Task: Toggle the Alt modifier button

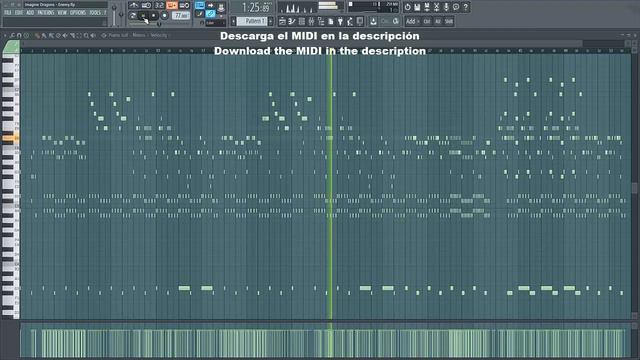Action: tap(438, 21)
